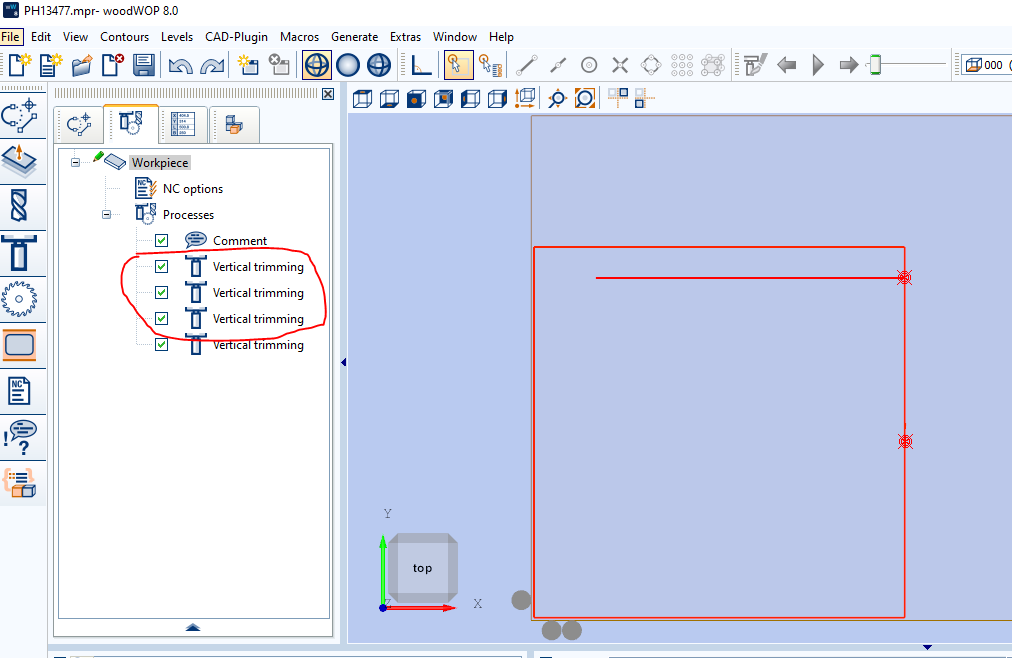Open the Macros menu
This screenshot has width=1012, height=658.
tap(299, 37)
